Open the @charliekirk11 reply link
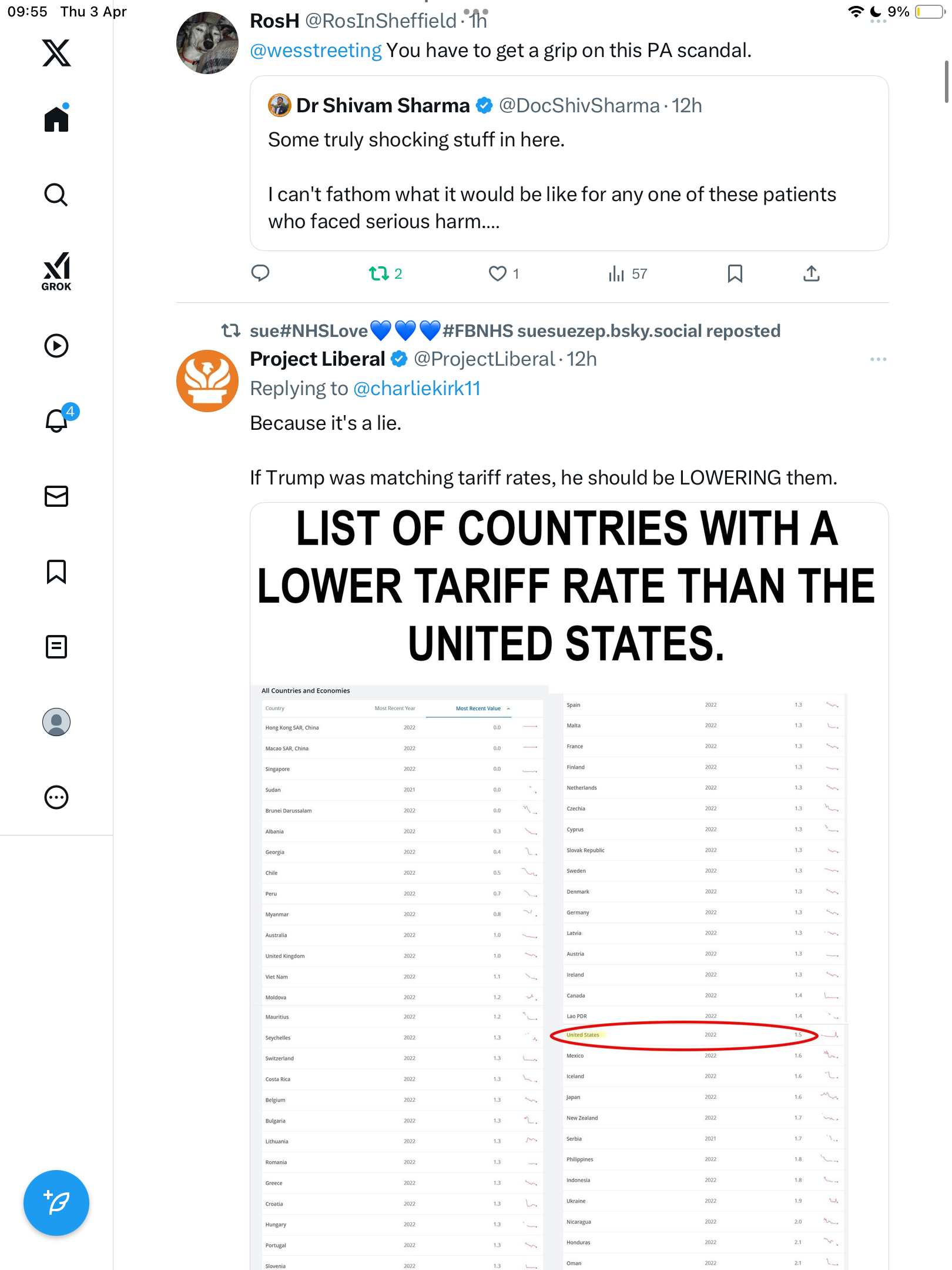The height and width of the screenshot is (1270, 952). 417,389
